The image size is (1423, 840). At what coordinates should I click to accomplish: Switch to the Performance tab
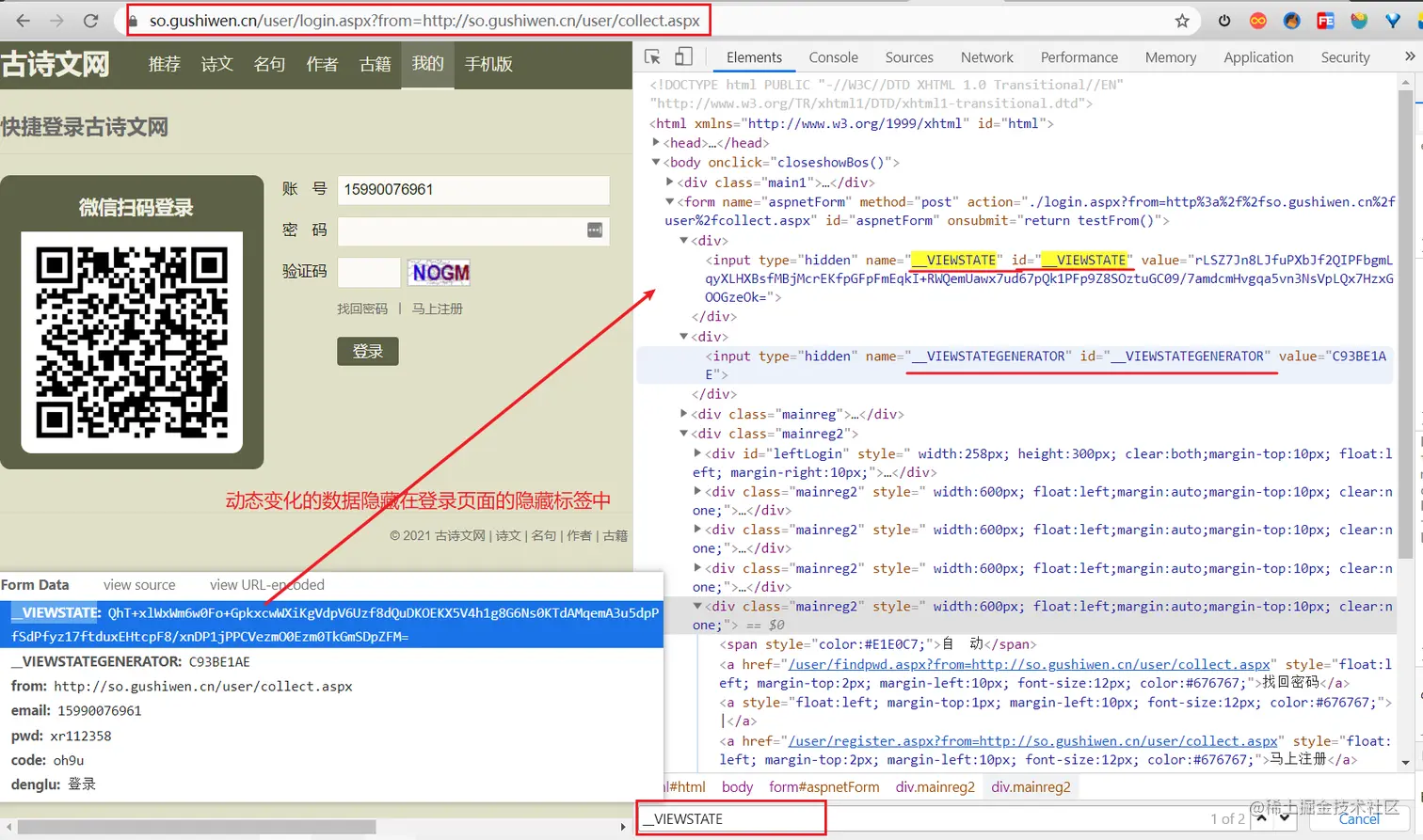1079,57
